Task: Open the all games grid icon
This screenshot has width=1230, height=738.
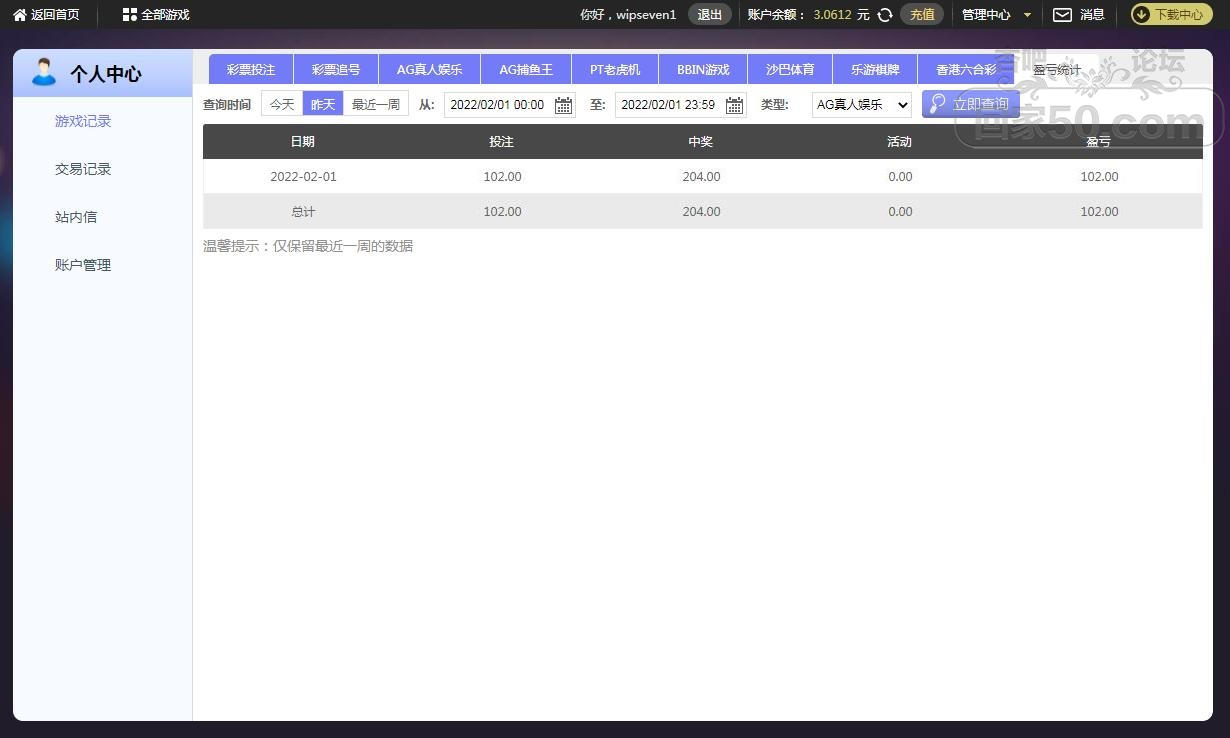Action: (129, 15)
